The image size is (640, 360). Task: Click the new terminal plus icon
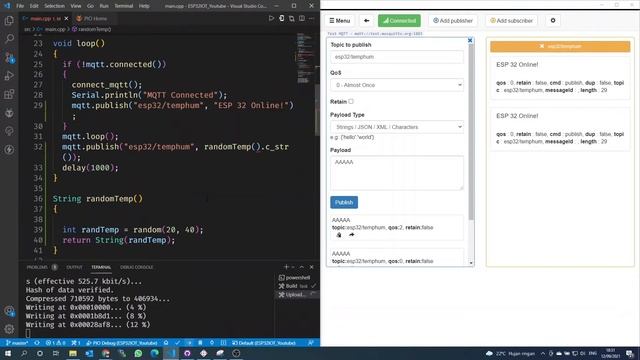[x=286, y=267]
